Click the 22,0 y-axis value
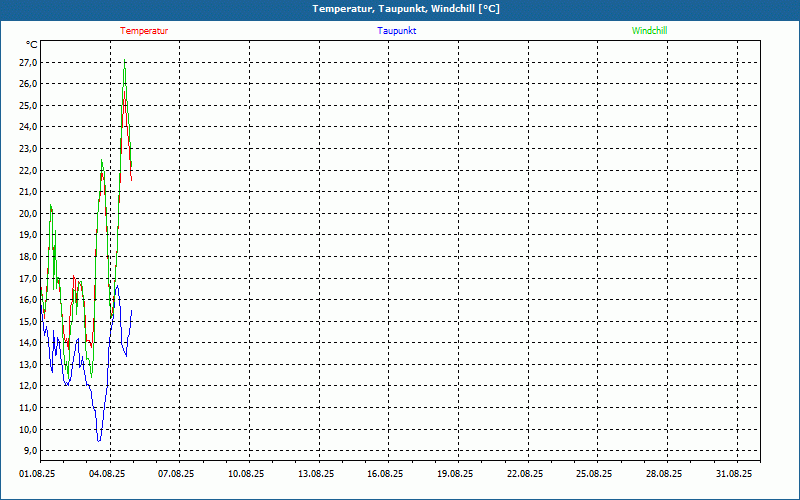 (28, 170)
